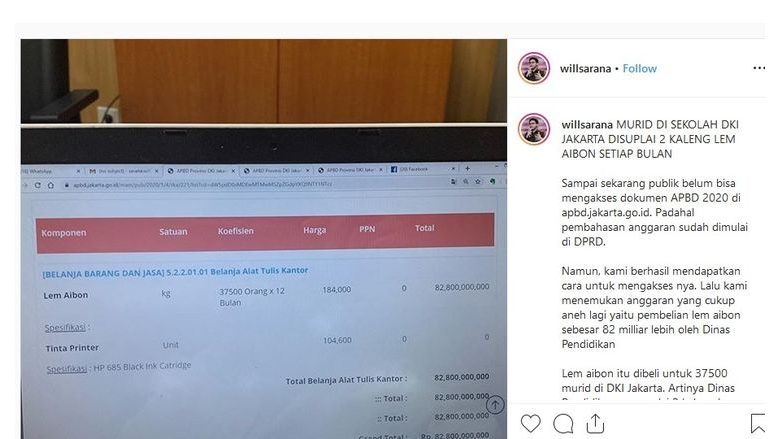The image size is (780, 439).
Task: Save the post with the bookmark icon
Action: (x=758, y=424)
